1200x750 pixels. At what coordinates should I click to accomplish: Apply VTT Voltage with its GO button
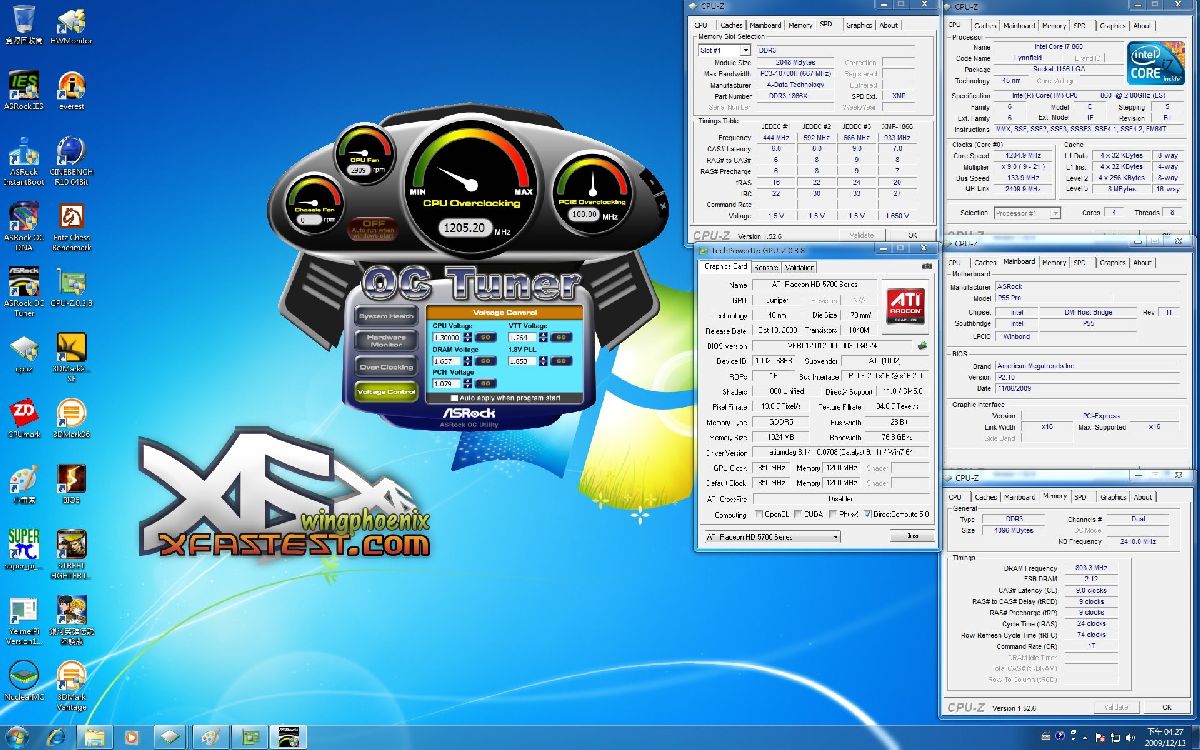562,337
